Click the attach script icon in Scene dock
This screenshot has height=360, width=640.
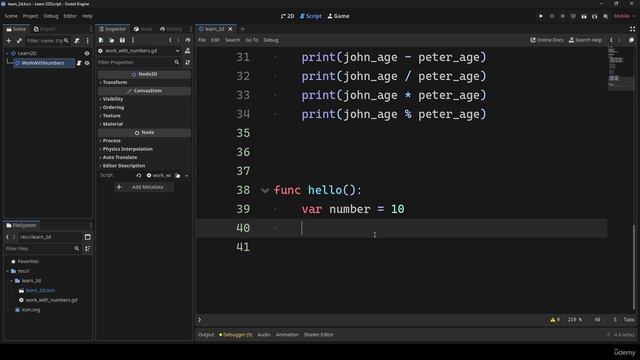click(77, 40)
